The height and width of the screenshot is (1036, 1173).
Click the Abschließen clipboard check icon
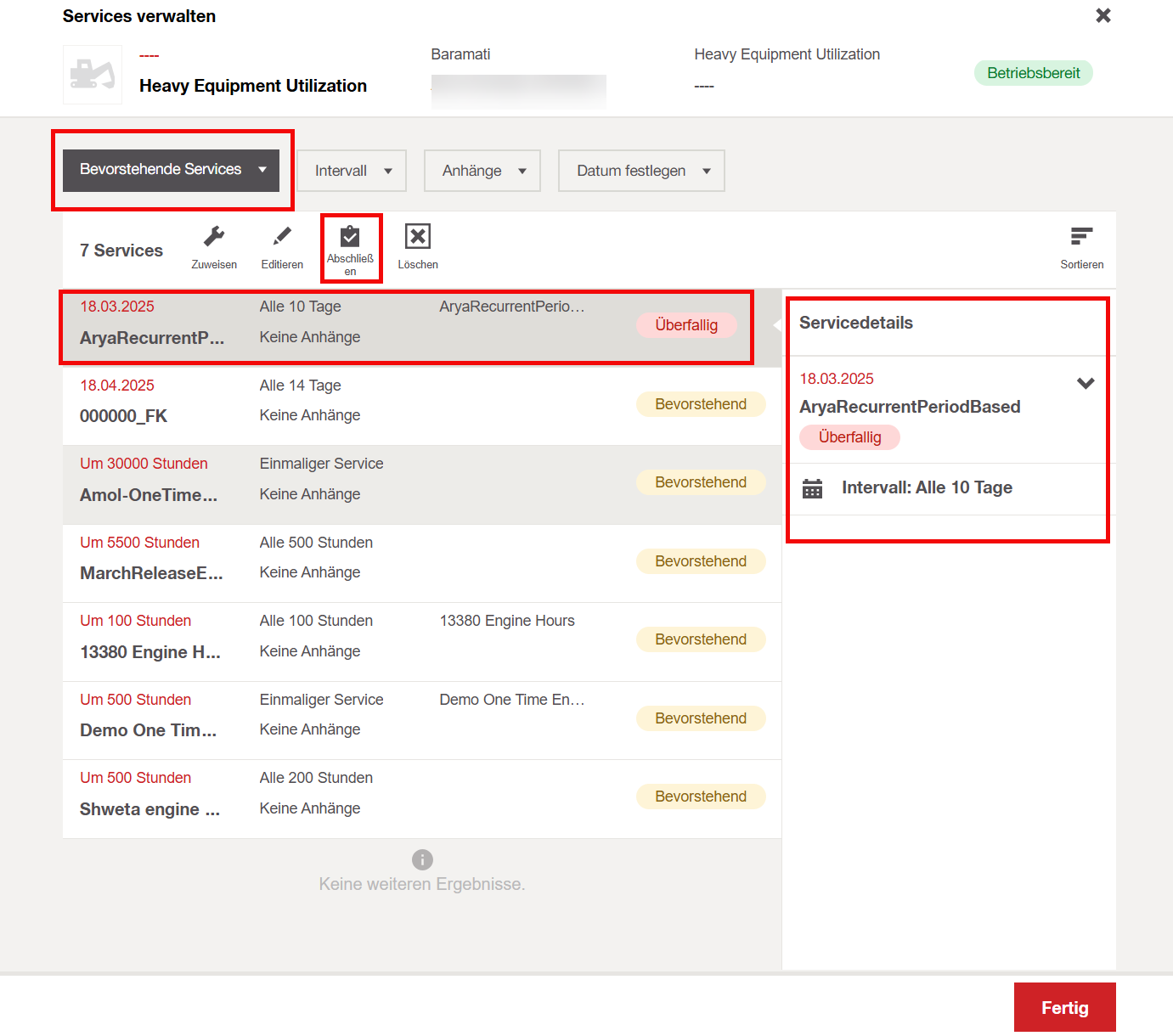coord(350,236)
